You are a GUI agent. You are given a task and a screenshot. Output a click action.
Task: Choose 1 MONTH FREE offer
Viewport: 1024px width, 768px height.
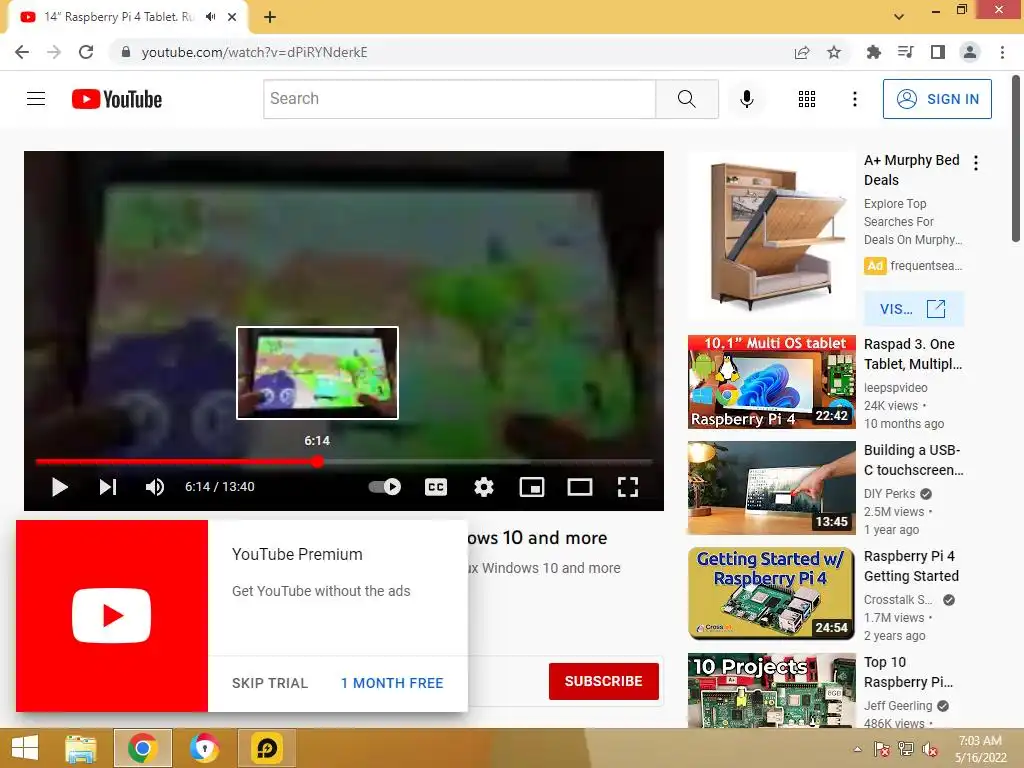392,683
